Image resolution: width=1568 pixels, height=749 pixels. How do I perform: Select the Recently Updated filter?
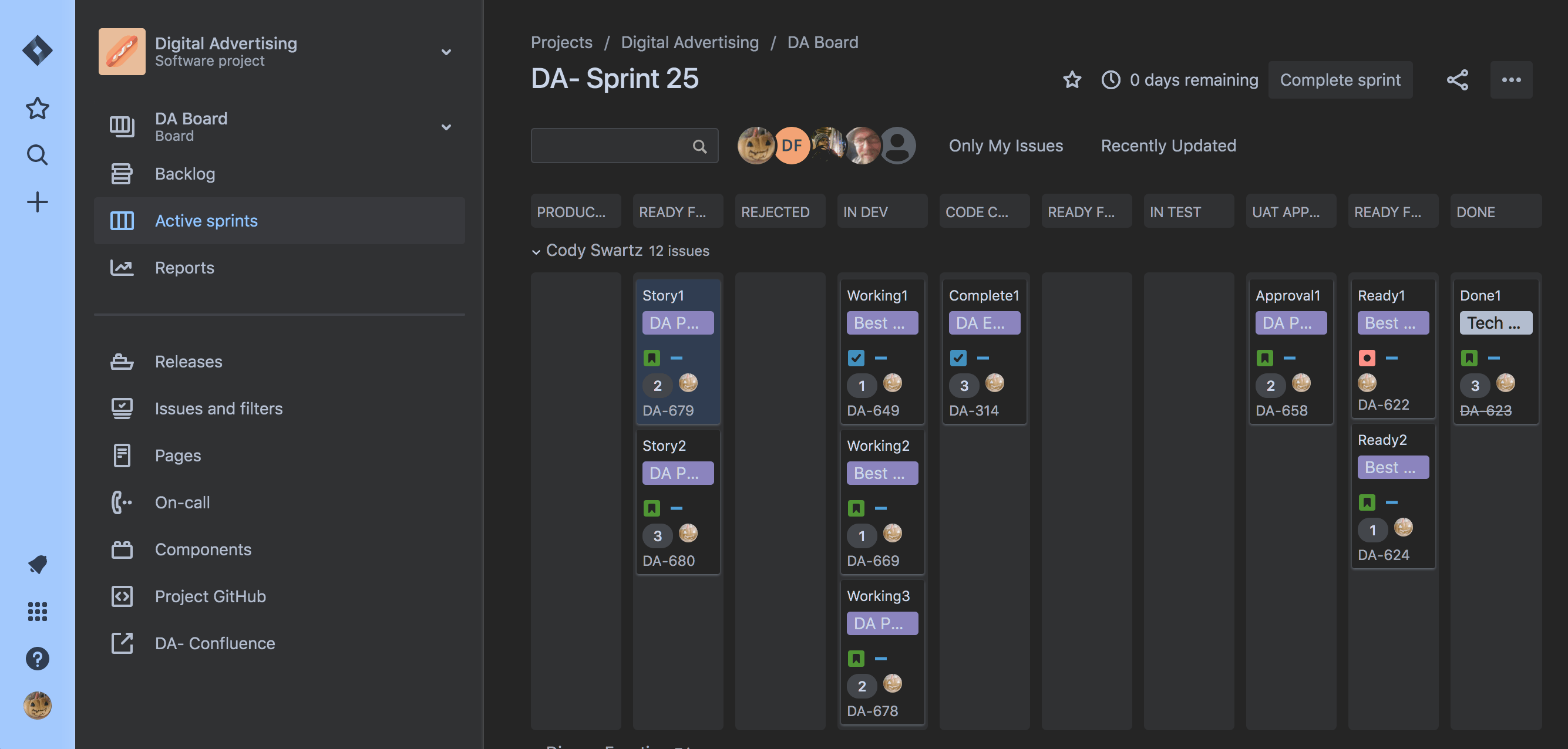click(x=1167, y=146)
